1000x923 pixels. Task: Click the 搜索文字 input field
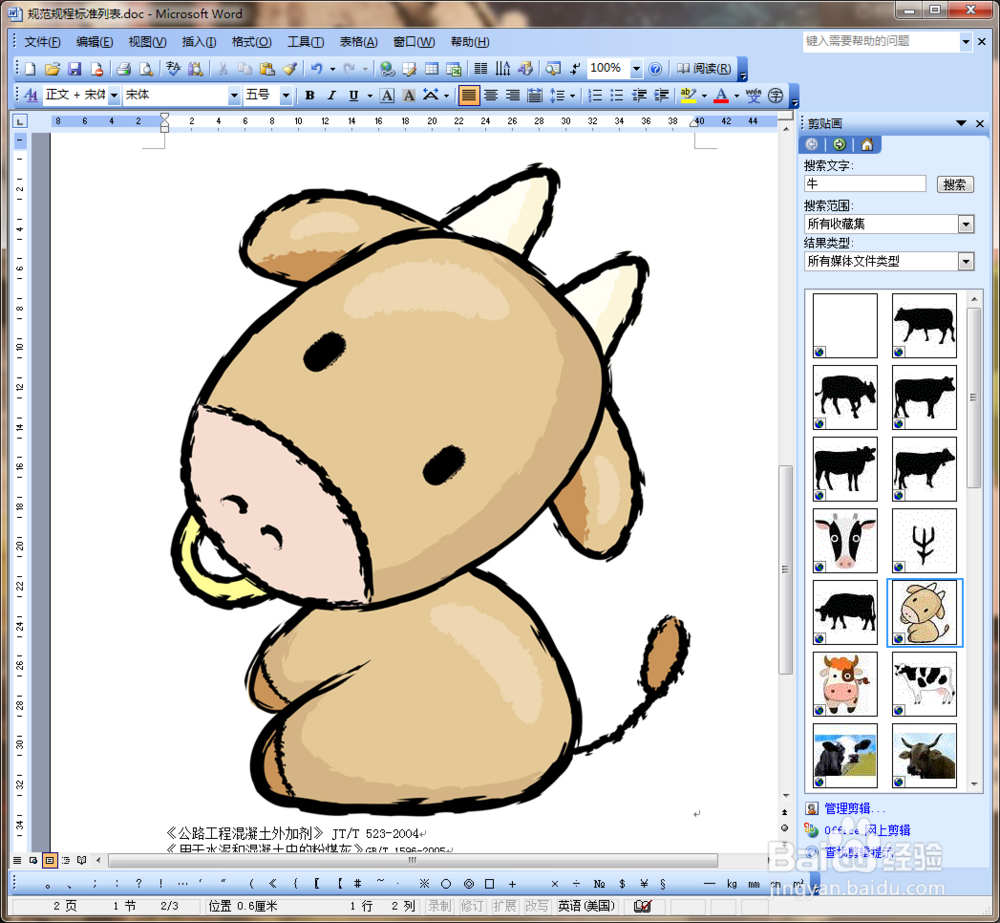pyautogui.click(x=865, y=184)
